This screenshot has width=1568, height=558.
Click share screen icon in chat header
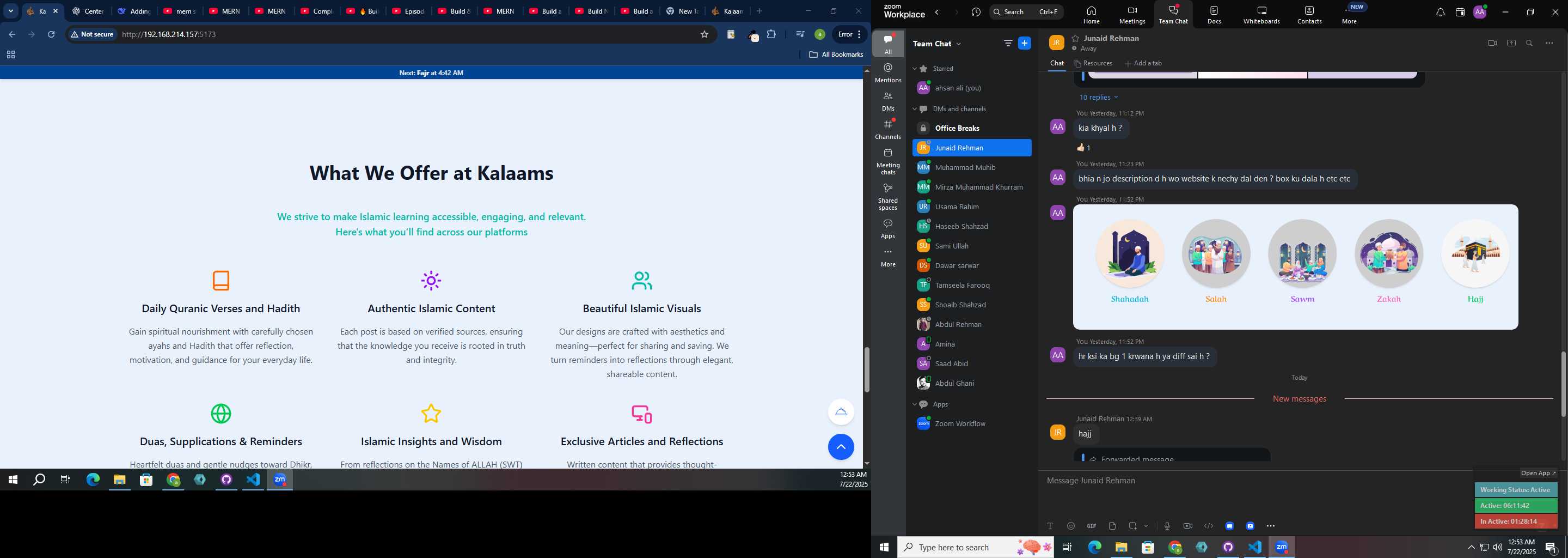coord(1511,43)
